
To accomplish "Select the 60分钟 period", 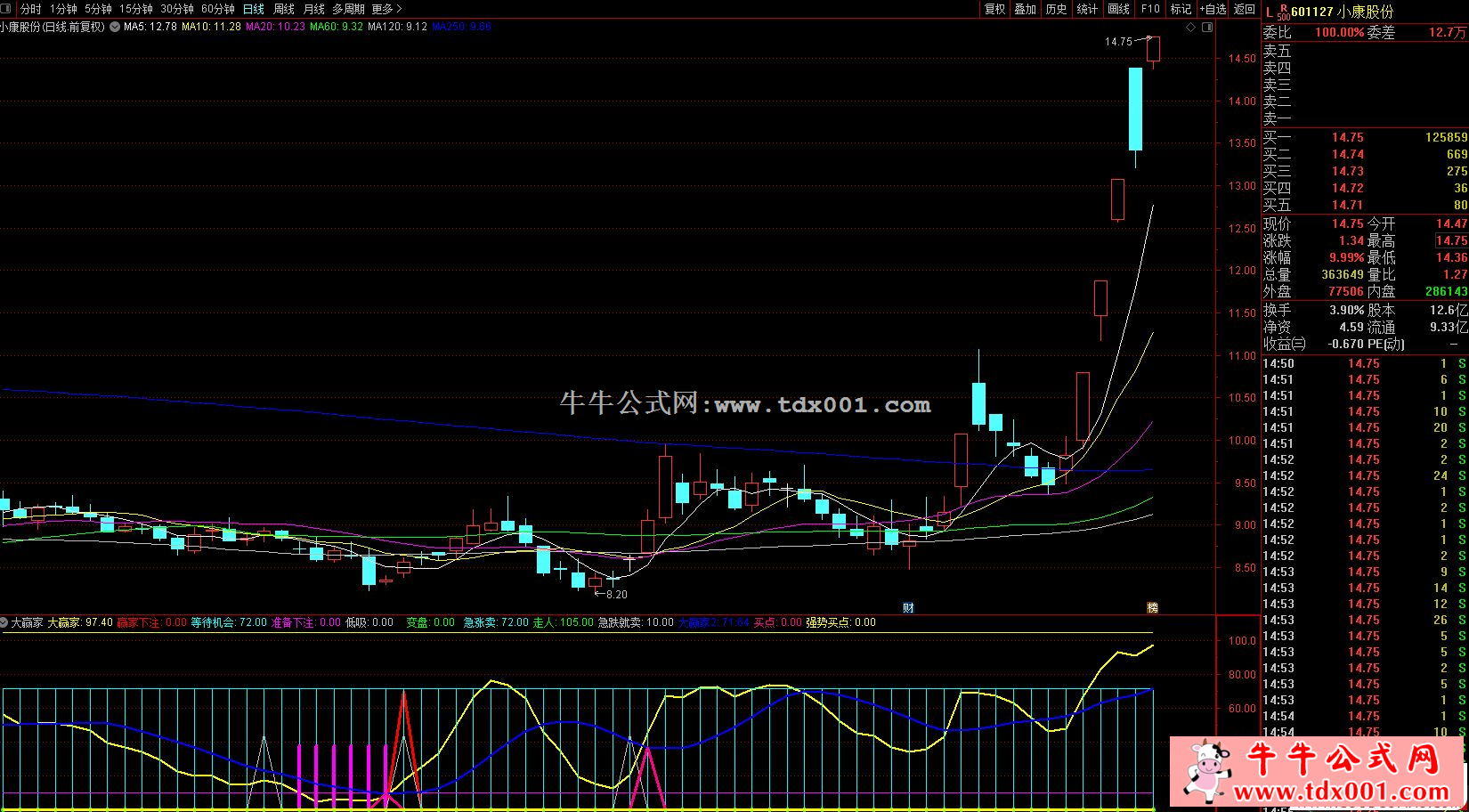I will [217, 9].
